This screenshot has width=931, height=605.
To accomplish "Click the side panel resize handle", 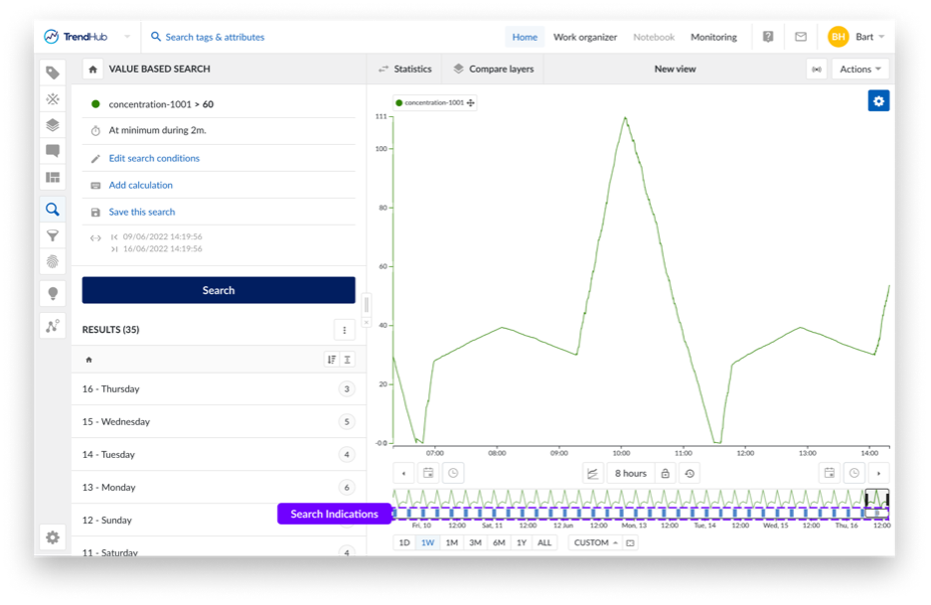I will pos(366,305).
